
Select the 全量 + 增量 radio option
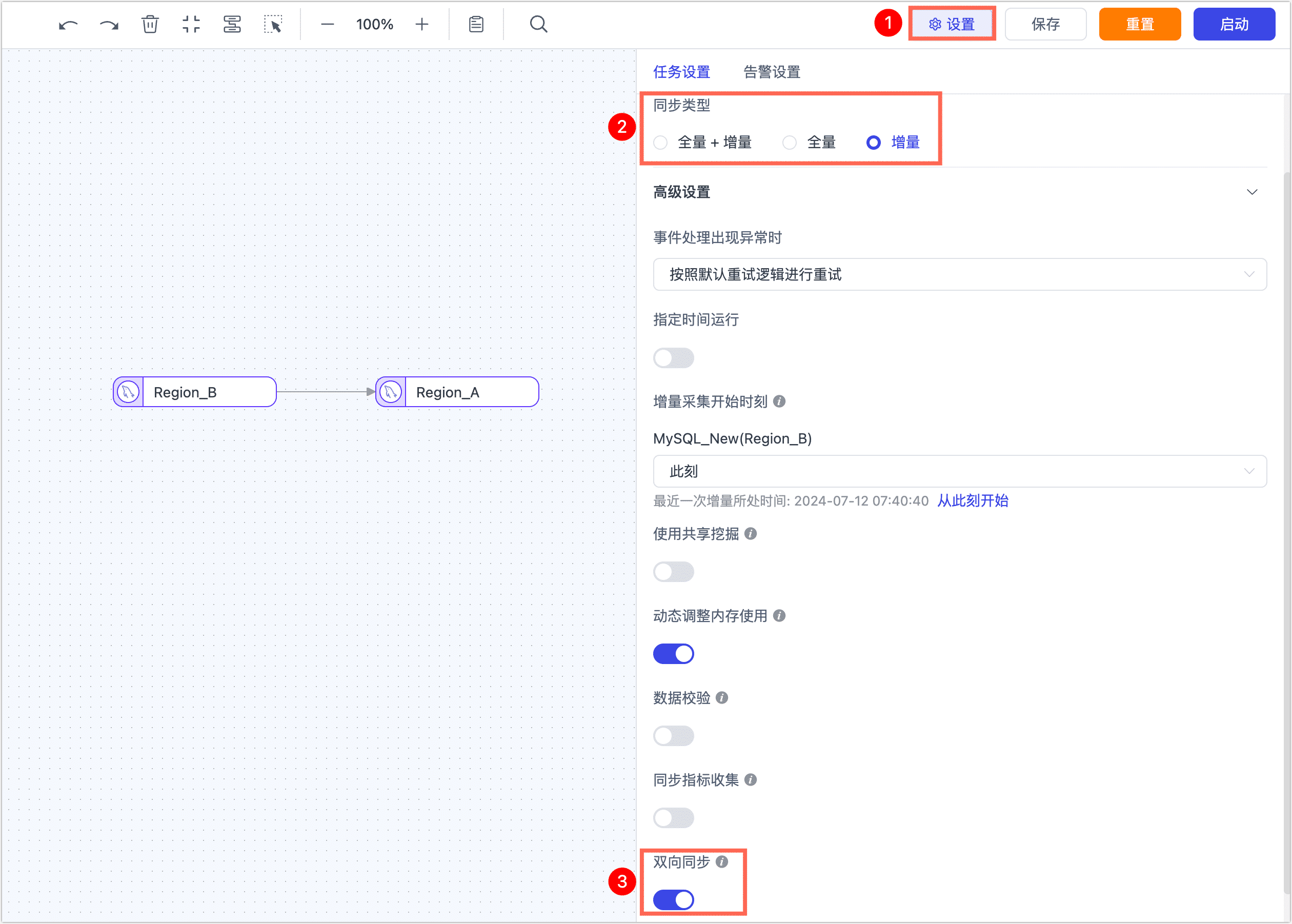[x=660, y=142]
